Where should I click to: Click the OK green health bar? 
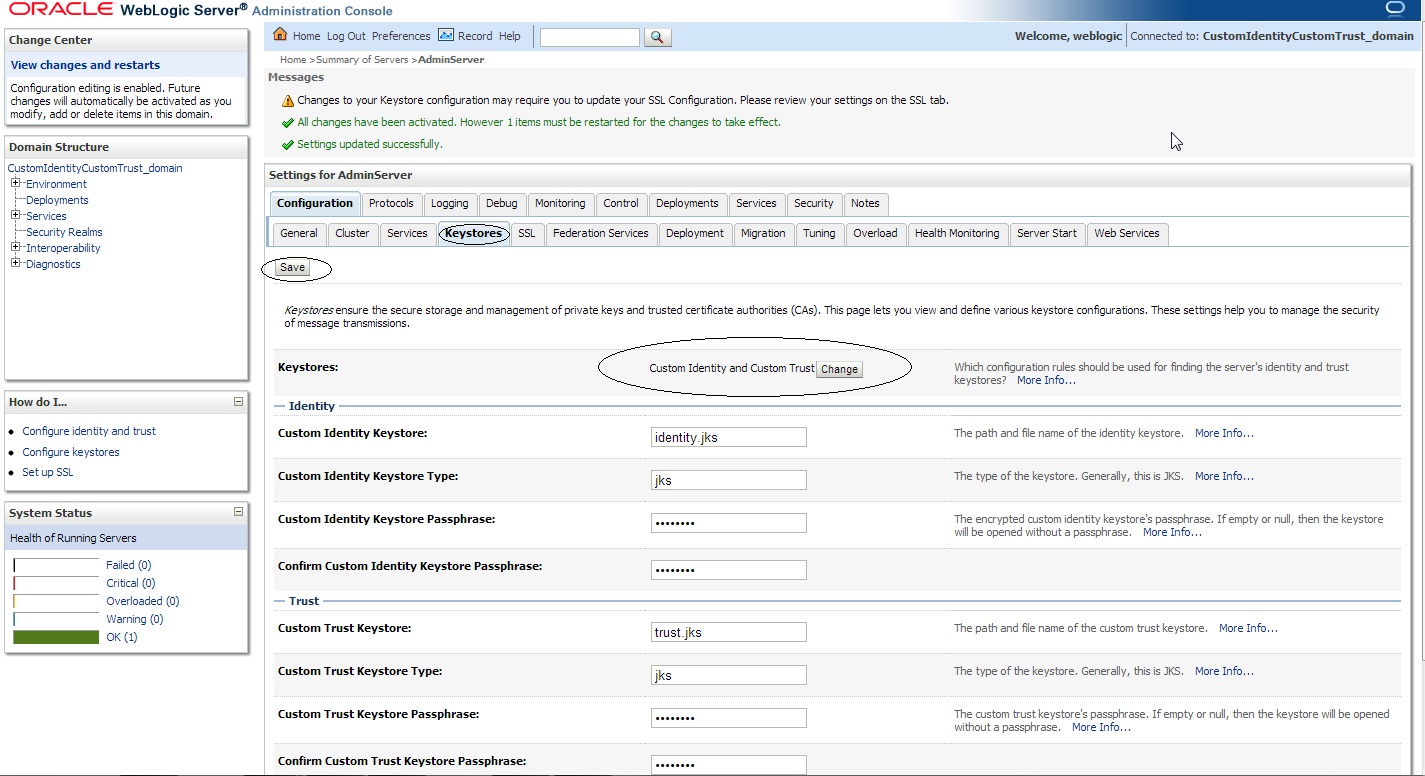(x=56, y=637)
